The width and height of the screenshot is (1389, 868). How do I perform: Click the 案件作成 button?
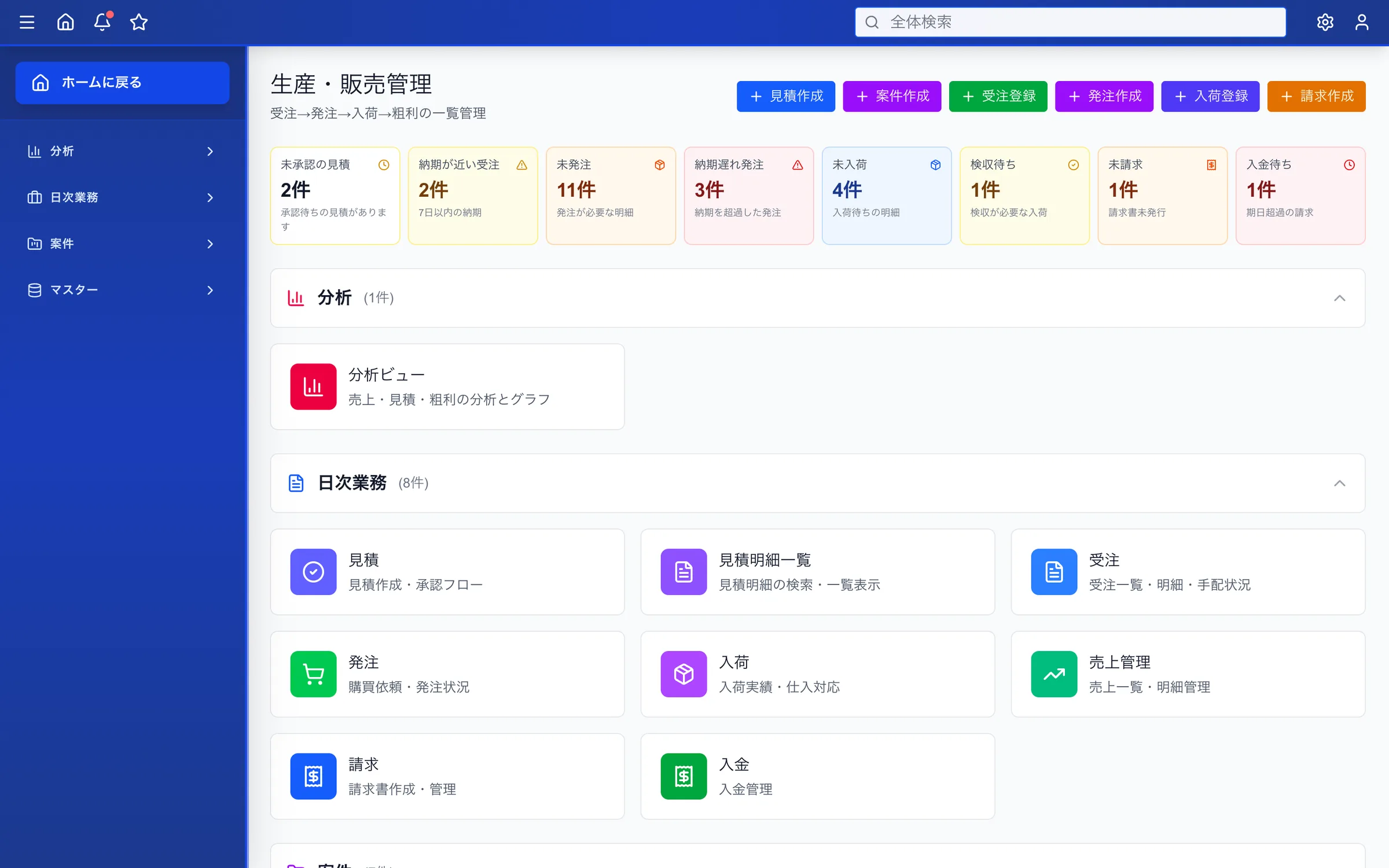click(892, 96)
